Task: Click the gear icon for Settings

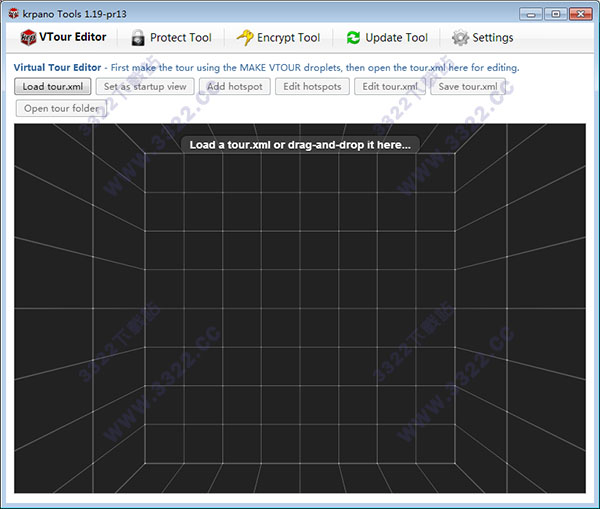Action: pos(460,38)
